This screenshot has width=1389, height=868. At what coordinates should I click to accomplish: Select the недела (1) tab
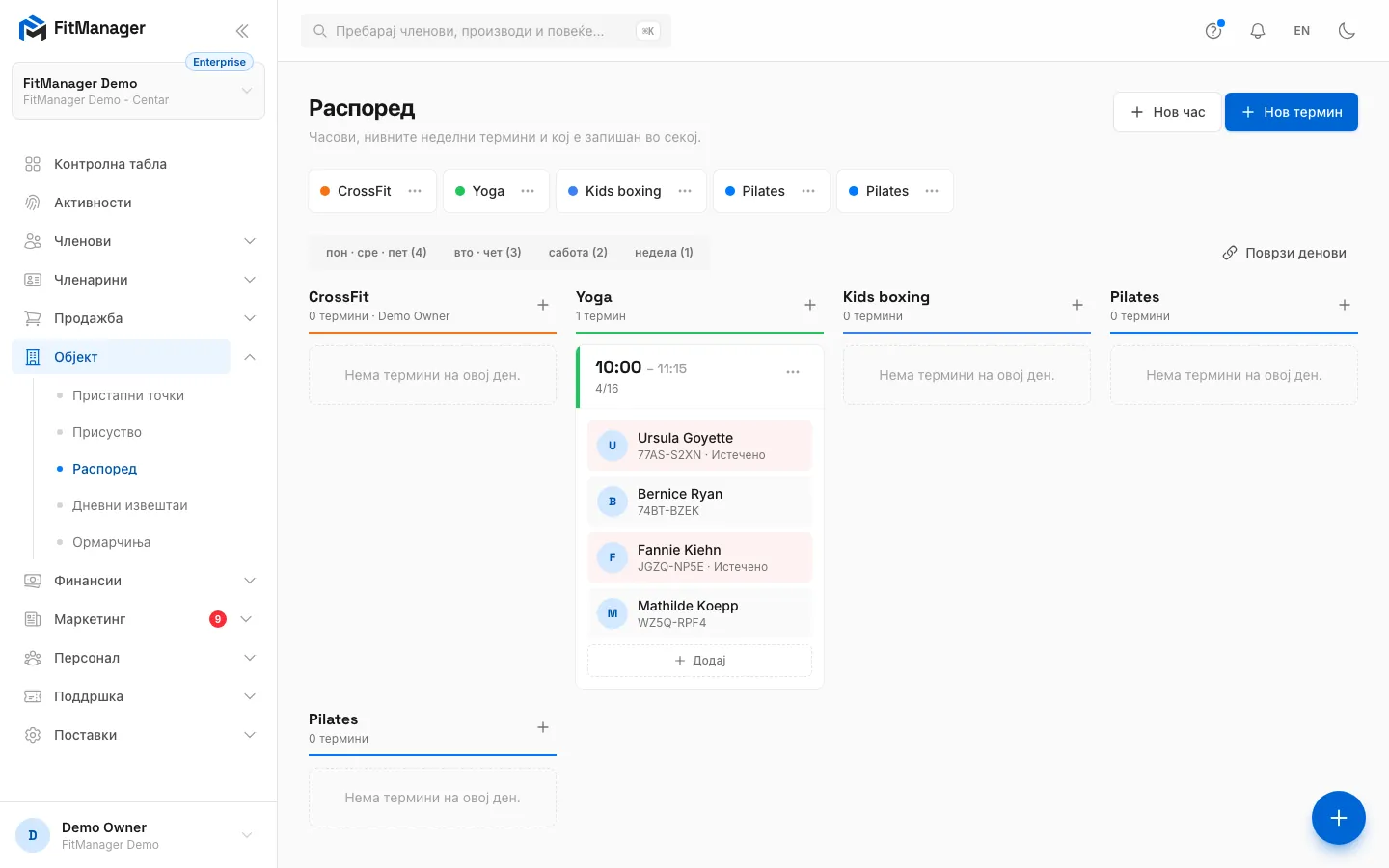click(x=664, y=253)
